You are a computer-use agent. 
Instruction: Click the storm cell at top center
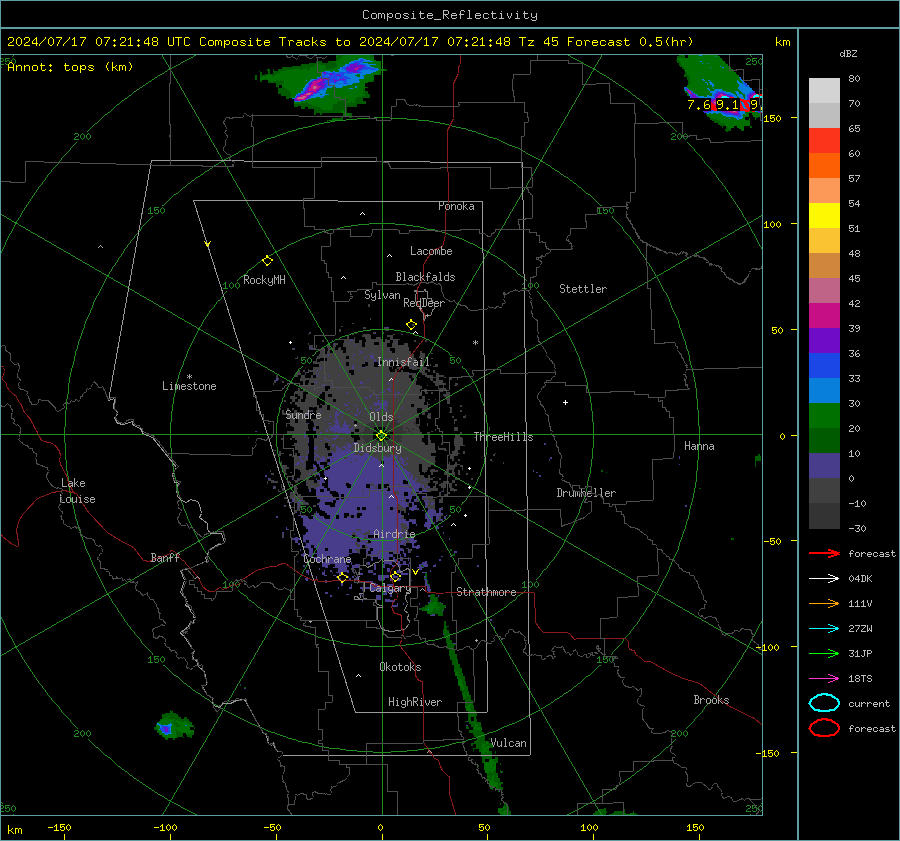[321, 83]
